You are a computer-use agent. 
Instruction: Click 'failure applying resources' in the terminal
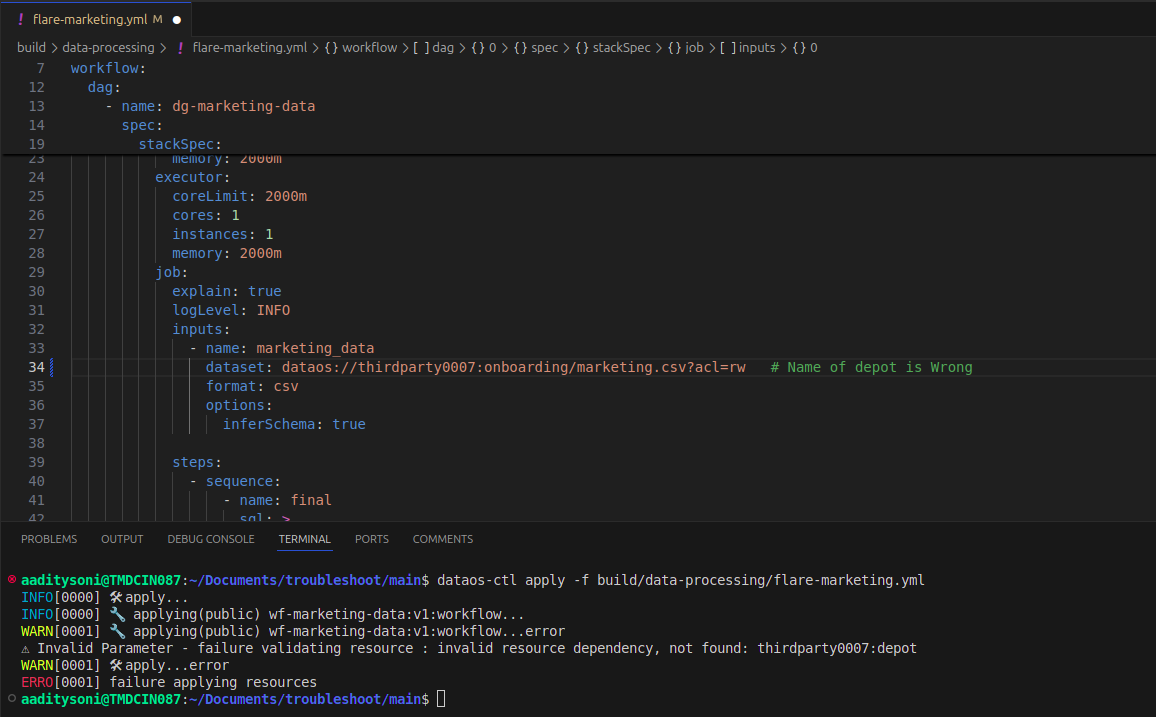pos(213,682)
